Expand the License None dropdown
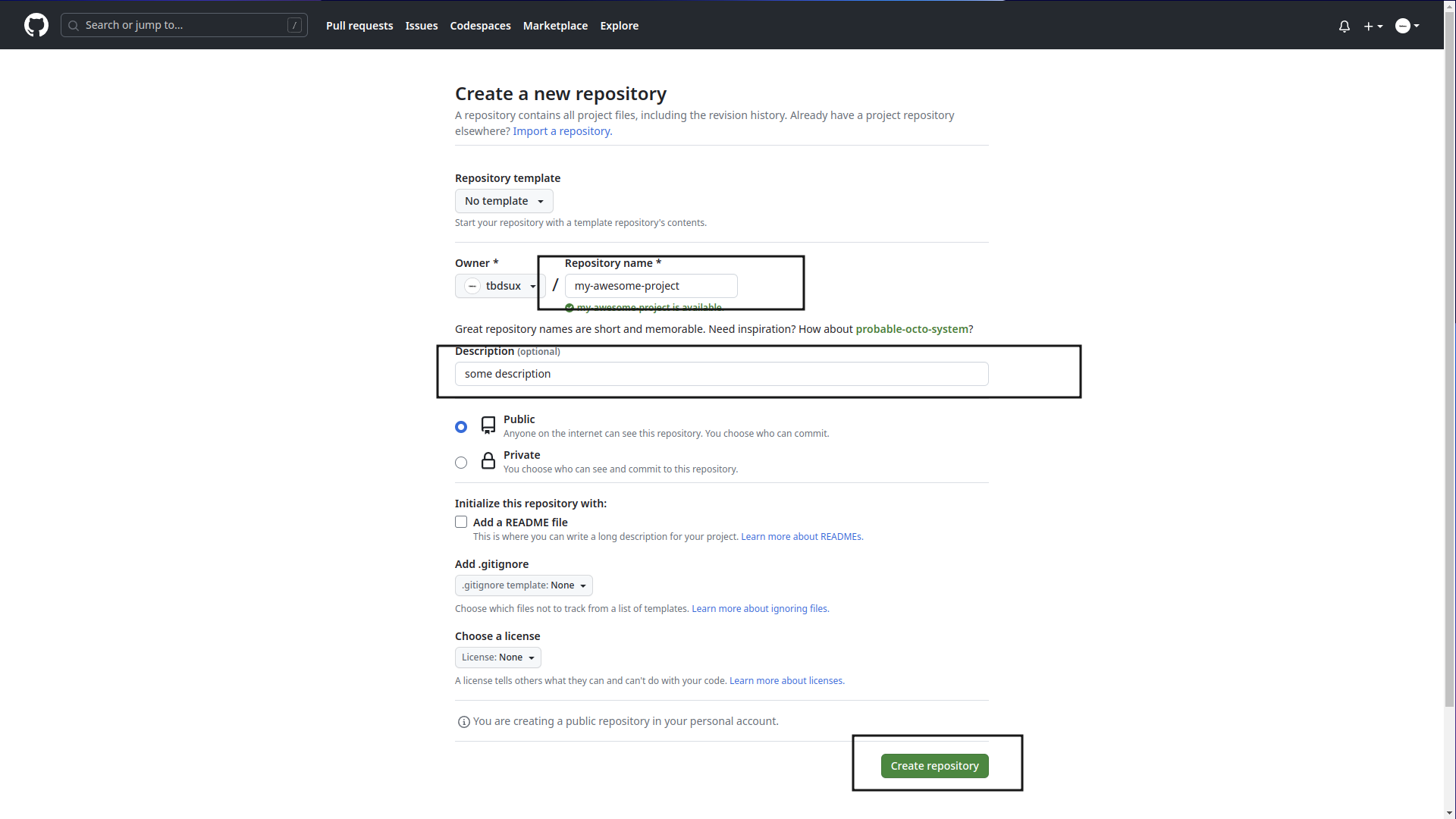 point(497,657)
